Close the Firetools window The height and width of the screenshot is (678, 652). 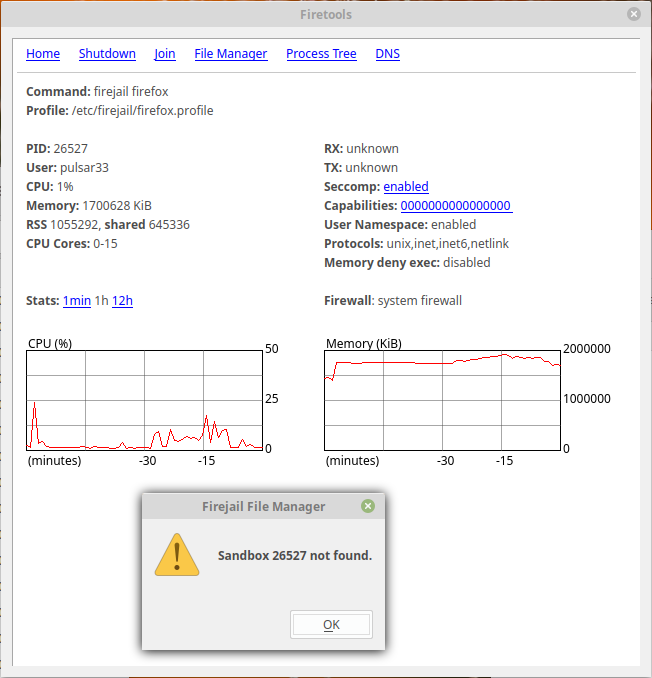pos(634,14)
